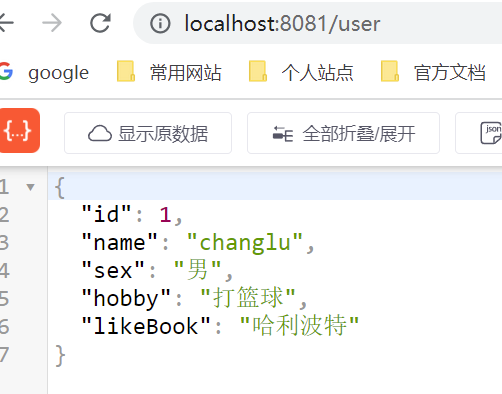Click the closing brace on line 7
Screen dimensions: 502x394
pos(60,355)
